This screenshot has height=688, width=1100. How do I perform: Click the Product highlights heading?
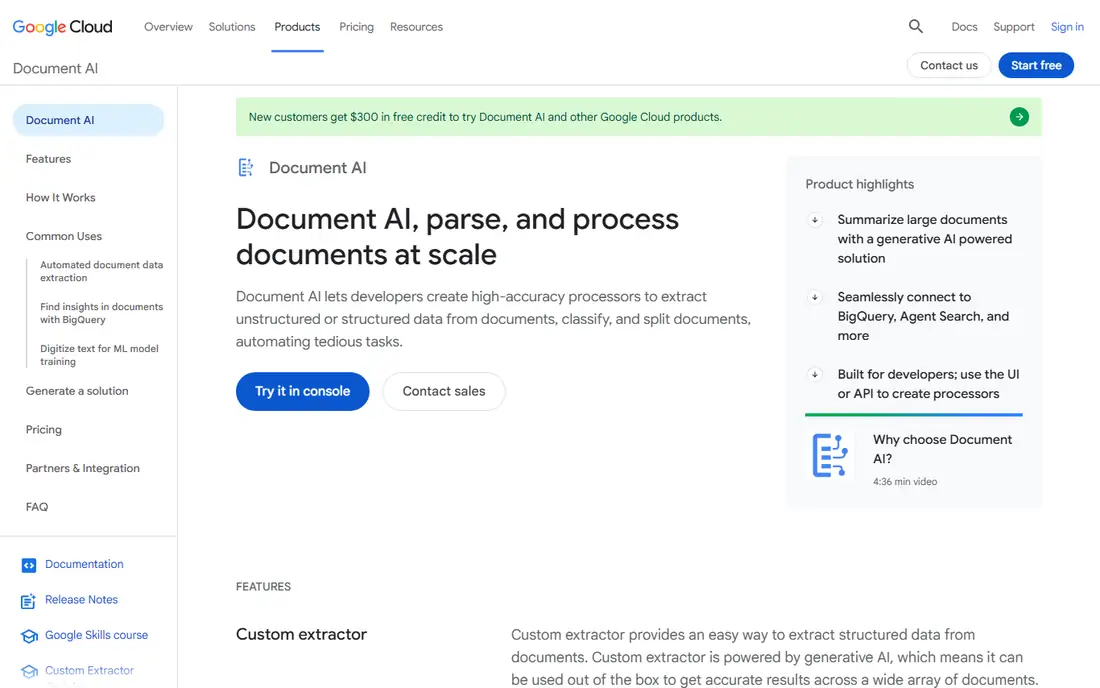click(x=859, y=184)
